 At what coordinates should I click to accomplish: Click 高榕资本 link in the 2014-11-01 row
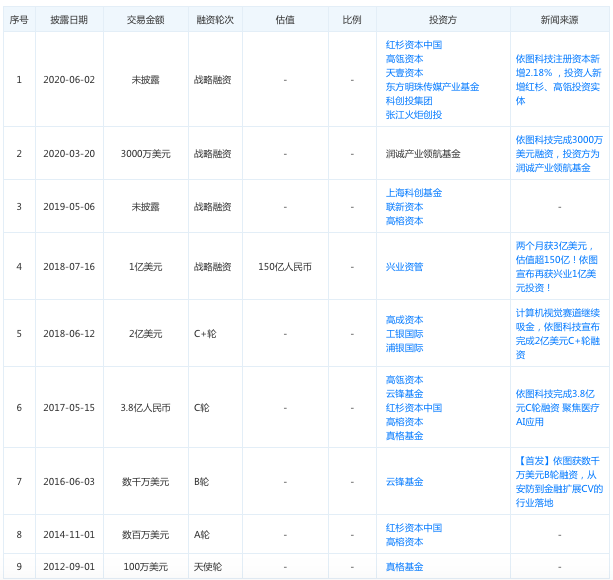[404, 542]
